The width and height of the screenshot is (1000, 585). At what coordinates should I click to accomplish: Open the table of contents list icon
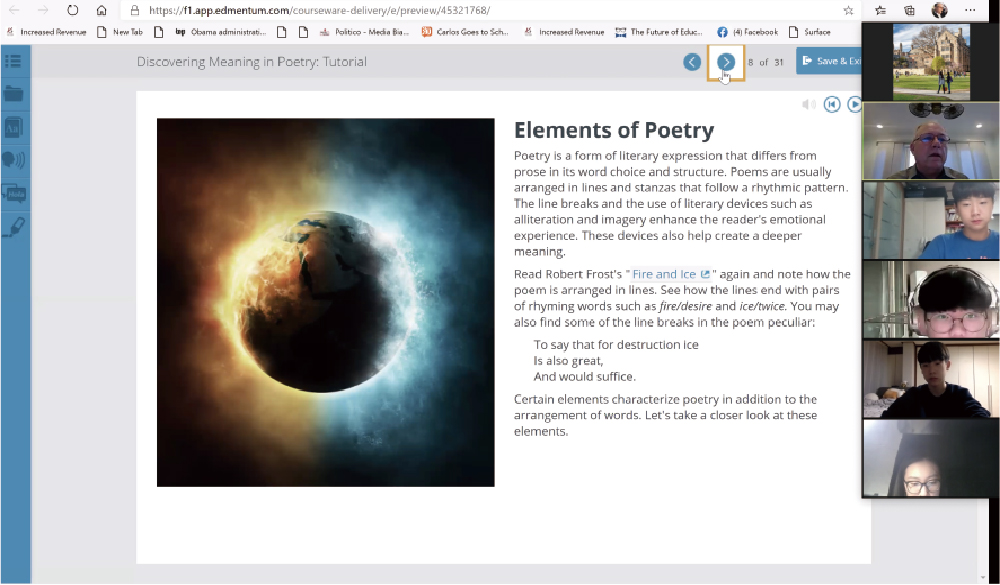click(14, 61)
